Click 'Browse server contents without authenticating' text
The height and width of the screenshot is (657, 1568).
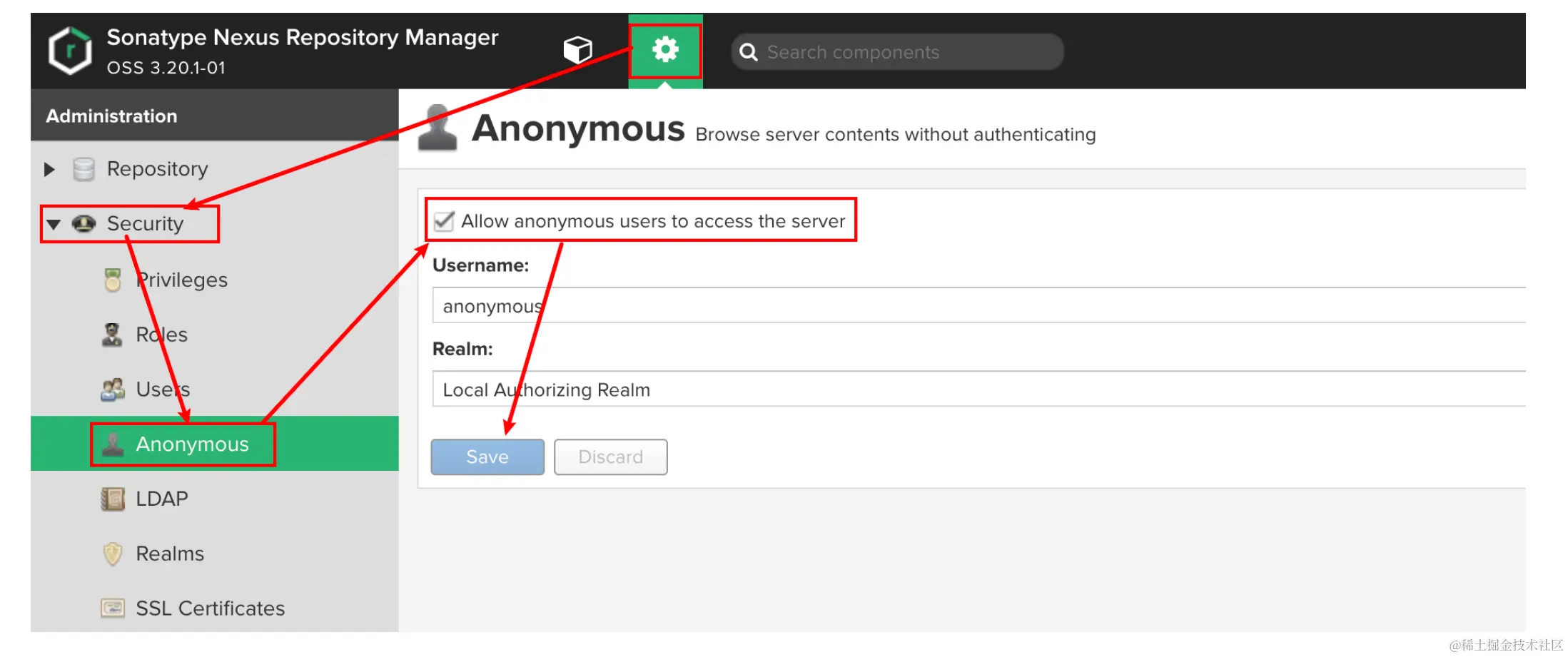tap(895, 134)
